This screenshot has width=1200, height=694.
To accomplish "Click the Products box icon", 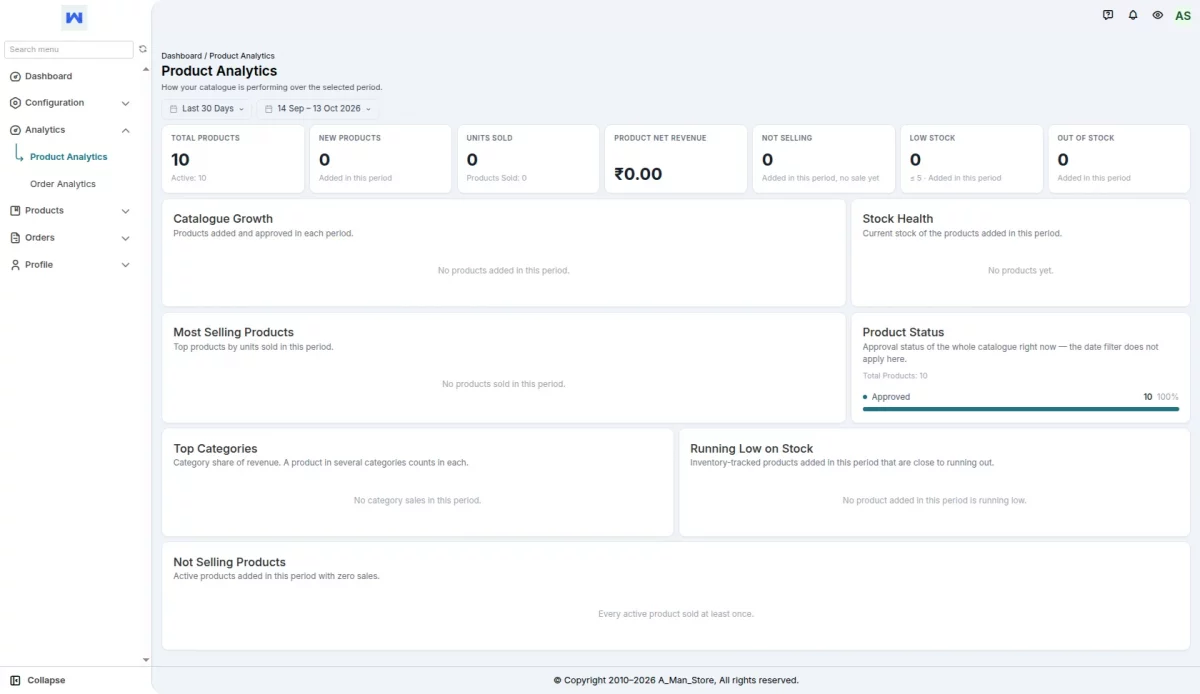I will pyautogui.click(x=15, y=211).
